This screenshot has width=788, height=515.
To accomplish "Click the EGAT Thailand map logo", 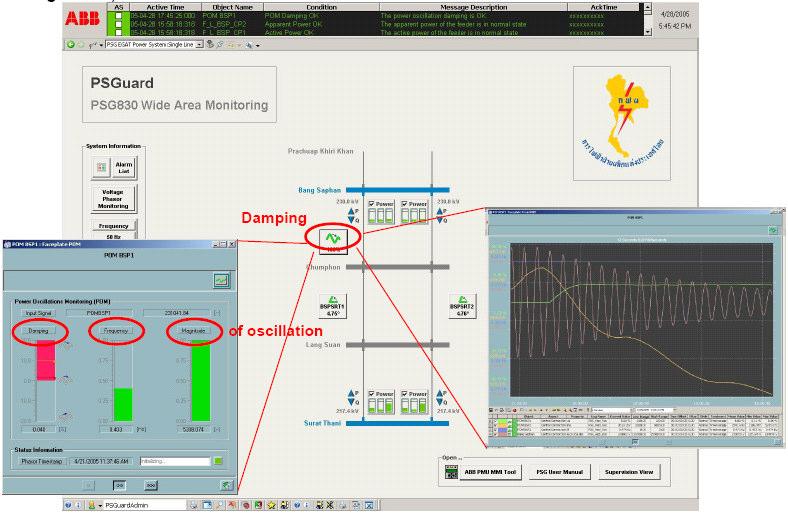I will pos(622,123).
